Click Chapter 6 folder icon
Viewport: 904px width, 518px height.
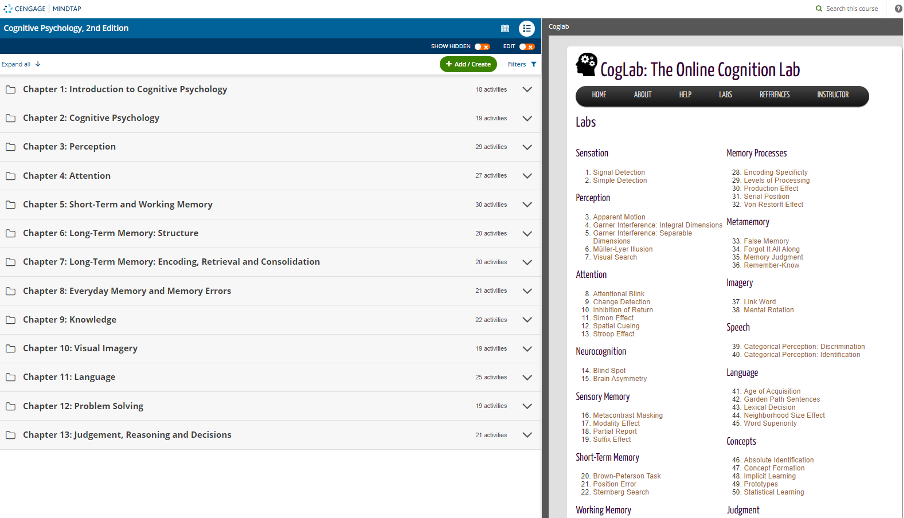[x=10, y=234]
